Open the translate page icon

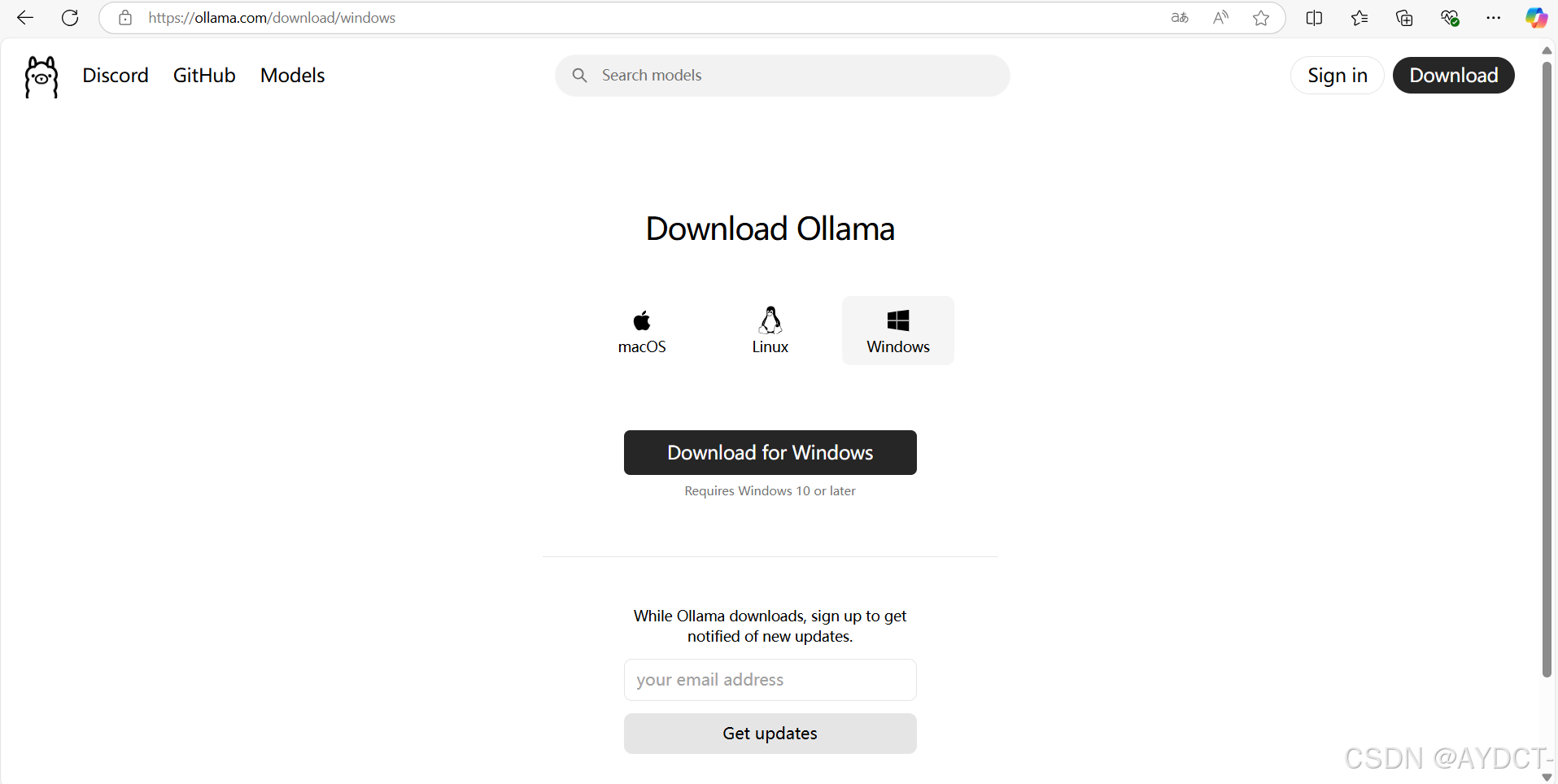pos(1180,18)
